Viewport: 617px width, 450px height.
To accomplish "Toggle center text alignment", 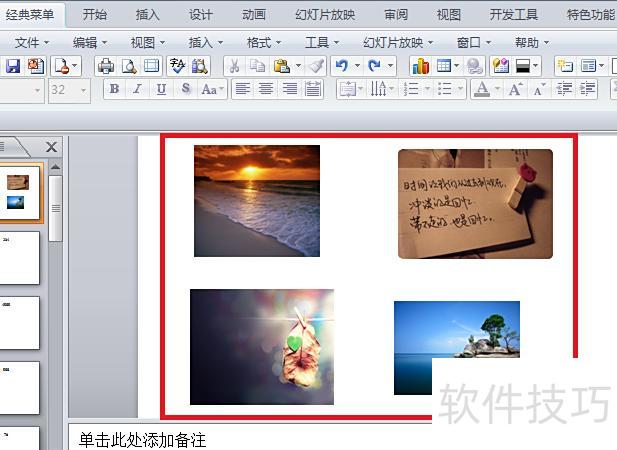I will point(266,89).
